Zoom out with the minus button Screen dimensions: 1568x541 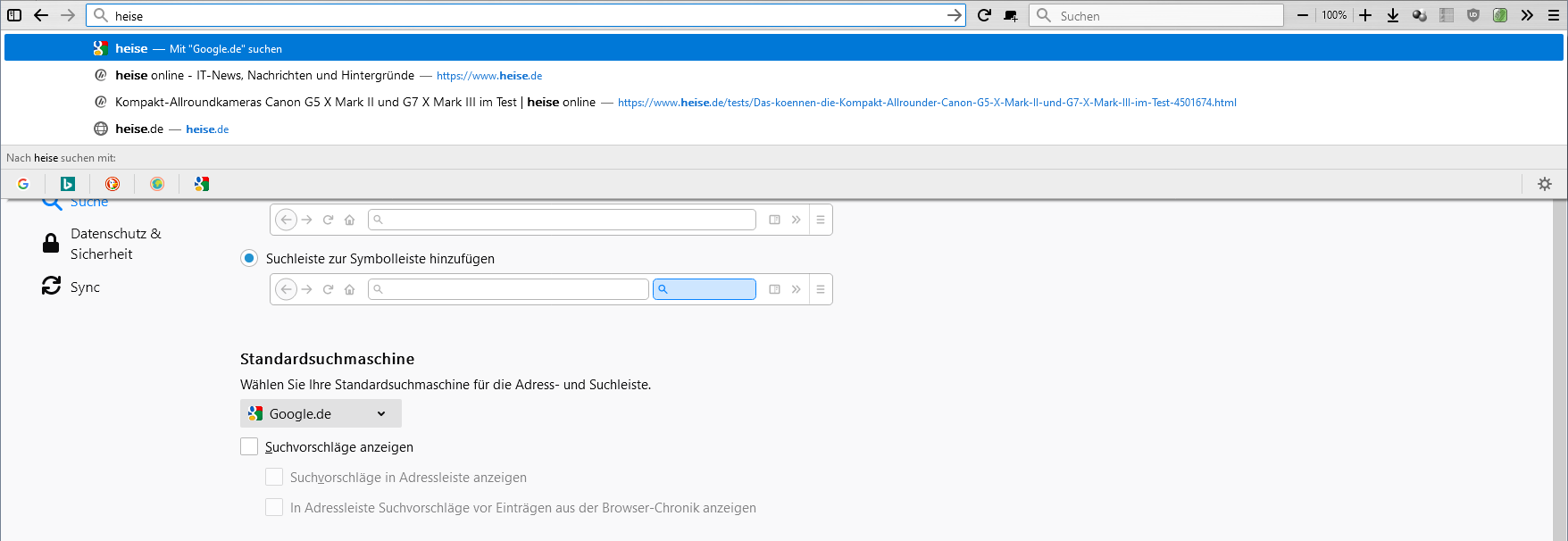(1303, 15)
